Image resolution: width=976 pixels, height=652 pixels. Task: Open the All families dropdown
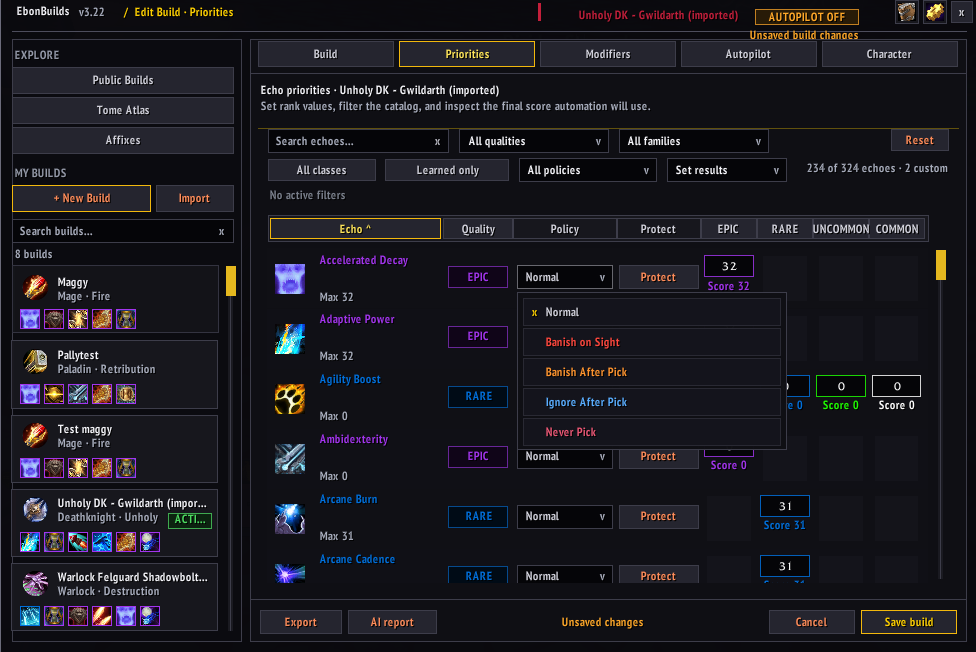693,141
